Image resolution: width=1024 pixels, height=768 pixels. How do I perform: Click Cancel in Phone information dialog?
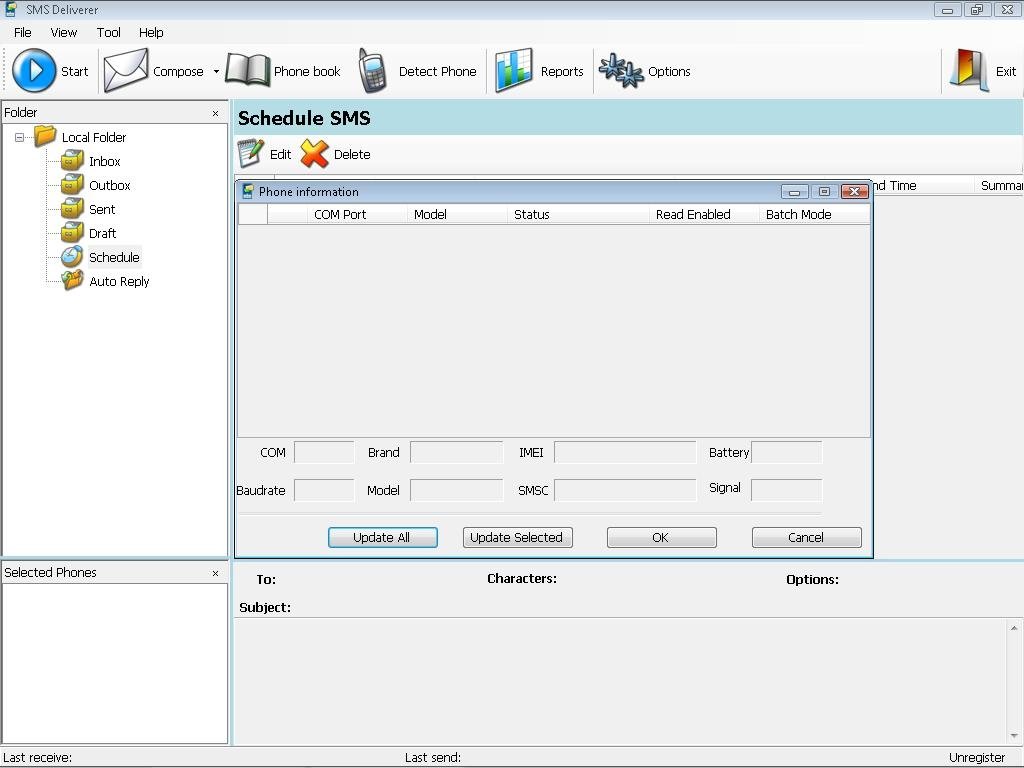pos(807,537)
